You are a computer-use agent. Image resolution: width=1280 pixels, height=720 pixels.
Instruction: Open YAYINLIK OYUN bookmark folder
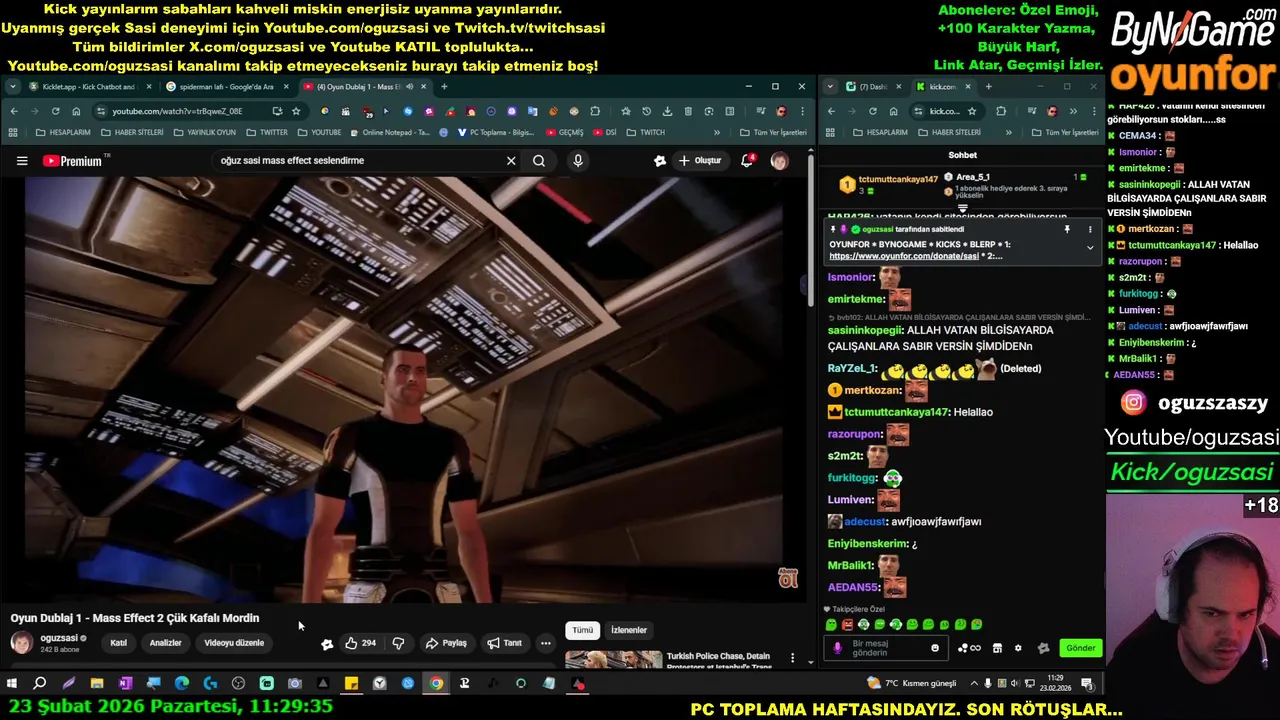[x=204, y=132]
